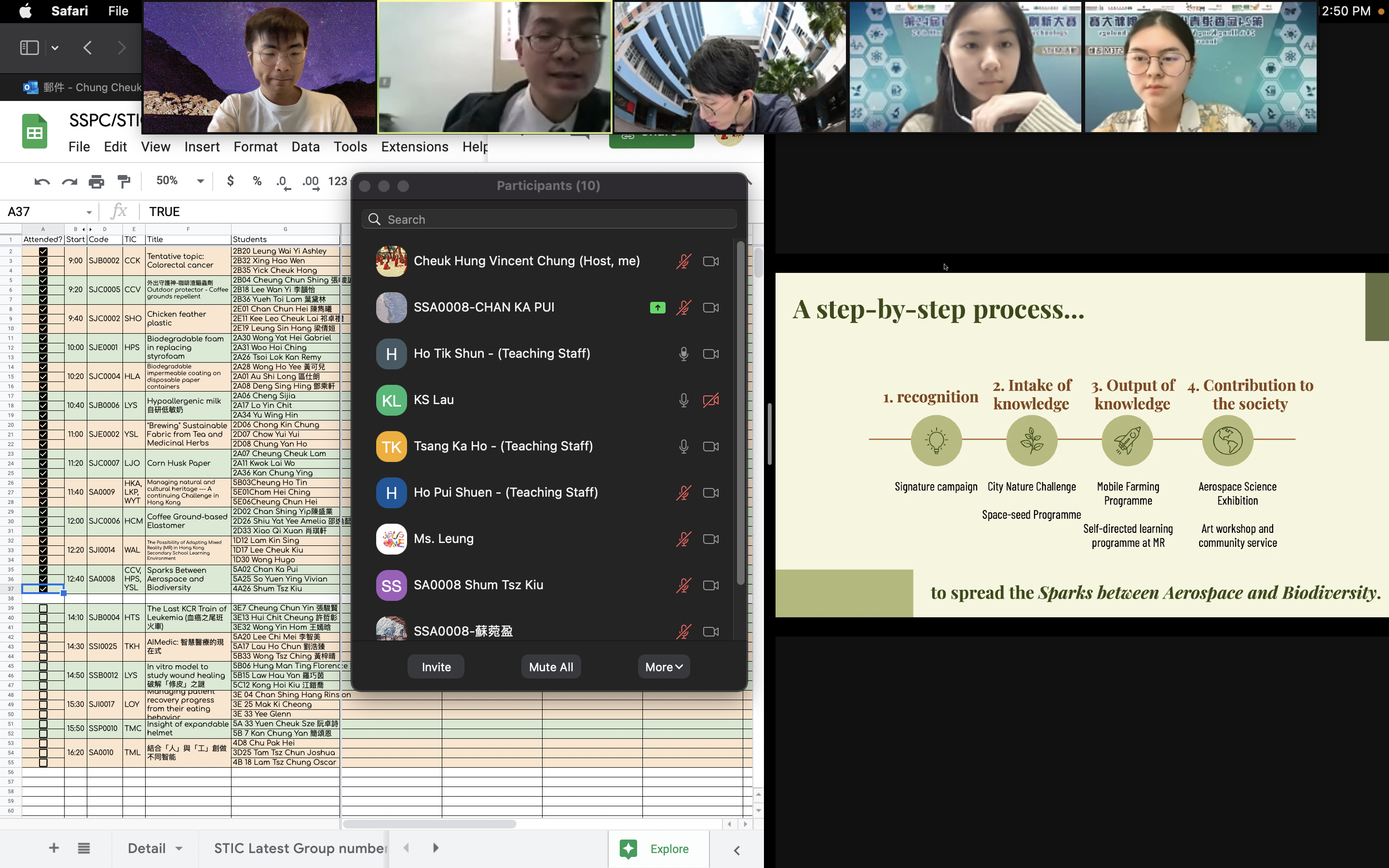The height and width of the screenshot is (868, 1389).
Task: Open the Detail sheet tab dropdown arrow
Action: 179,849
